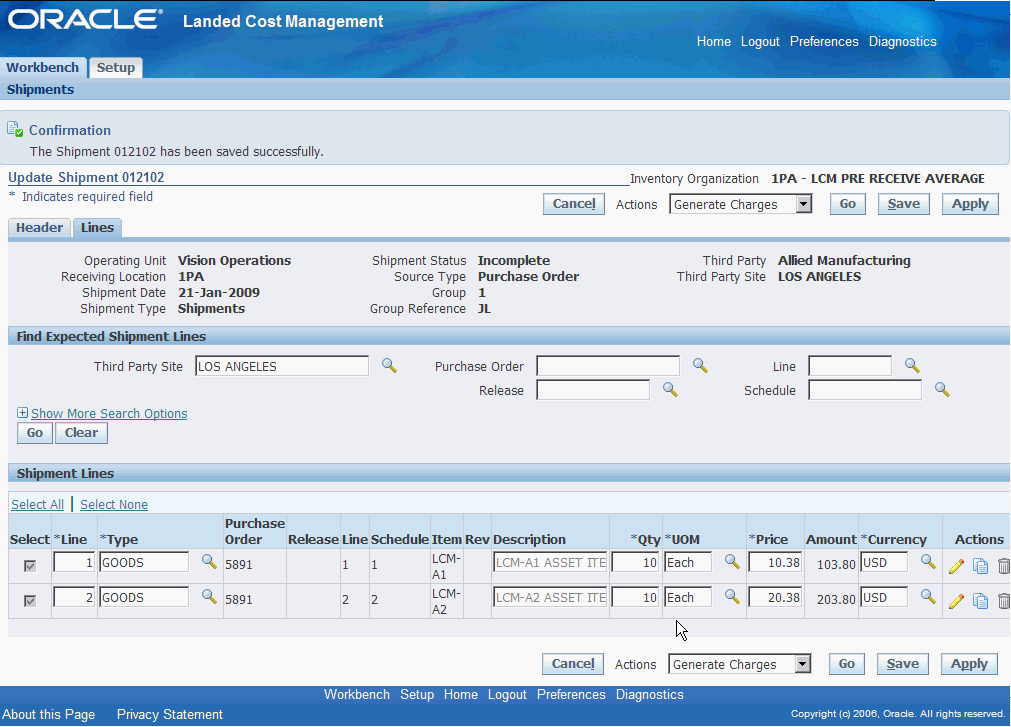The height and width of the screenshot is (727, 1011).
Task: Click Go button in Find Expected Shipment Lines
Action: 35,433
